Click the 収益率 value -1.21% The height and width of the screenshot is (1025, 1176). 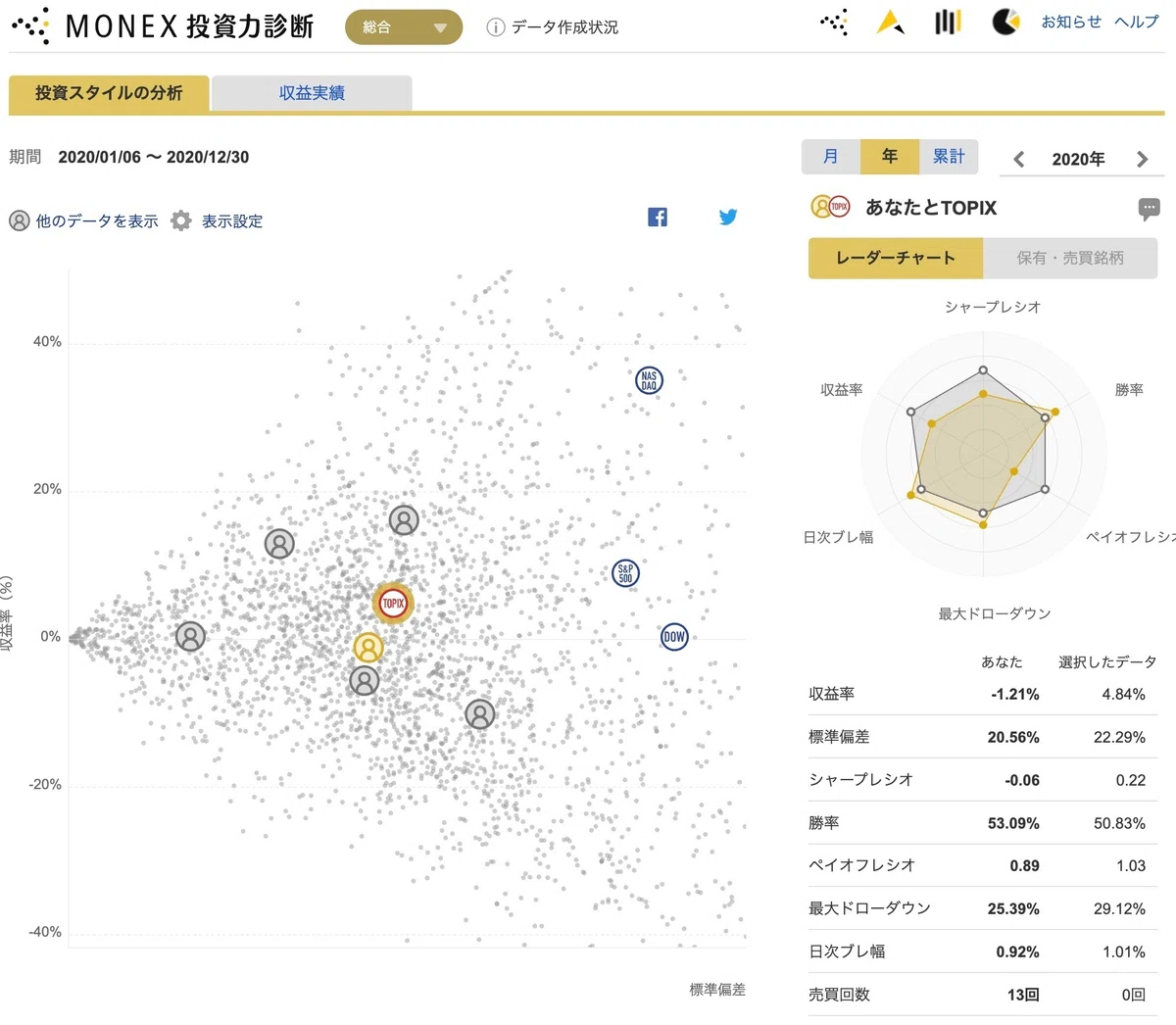click(x=1015, y=694)
